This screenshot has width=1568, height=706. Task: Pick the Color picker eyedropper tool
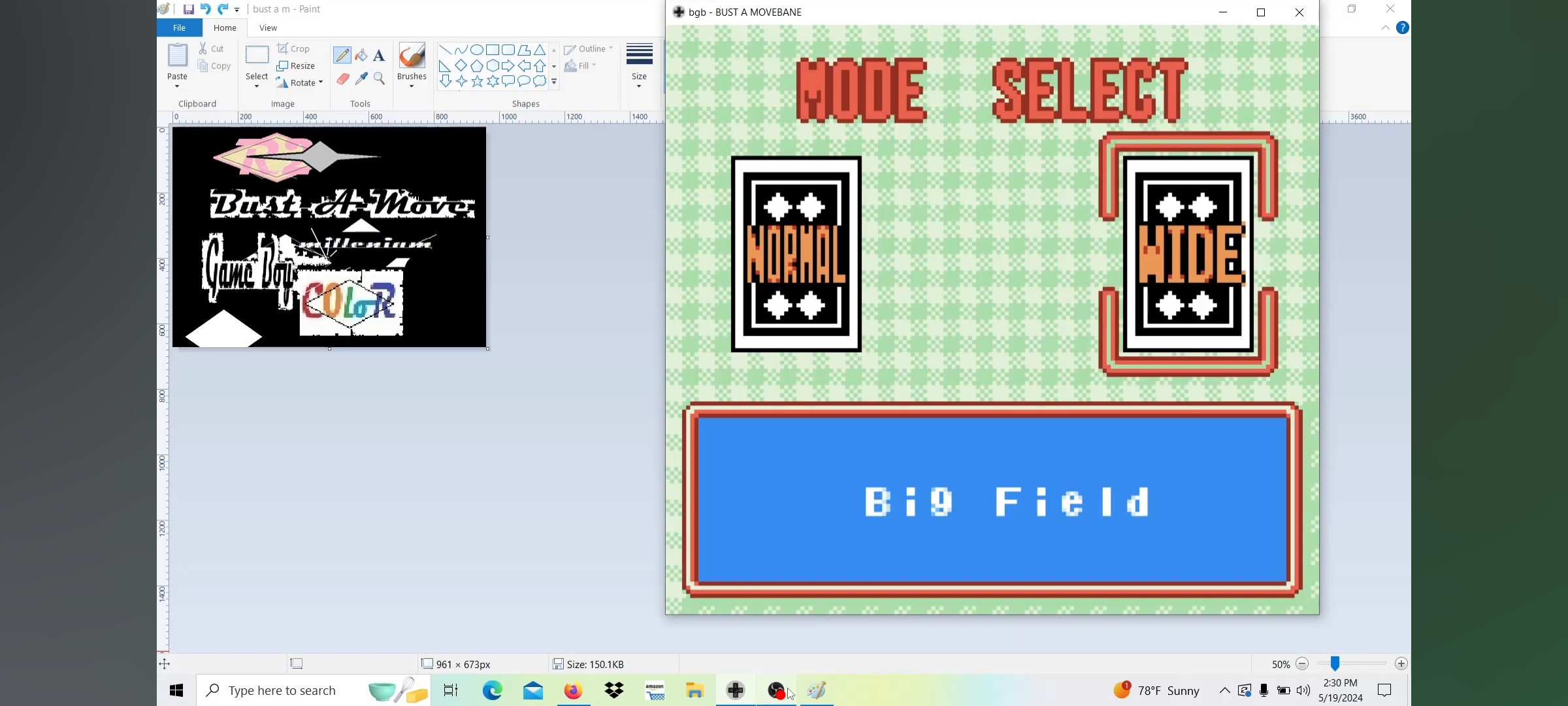pos(361,79)
